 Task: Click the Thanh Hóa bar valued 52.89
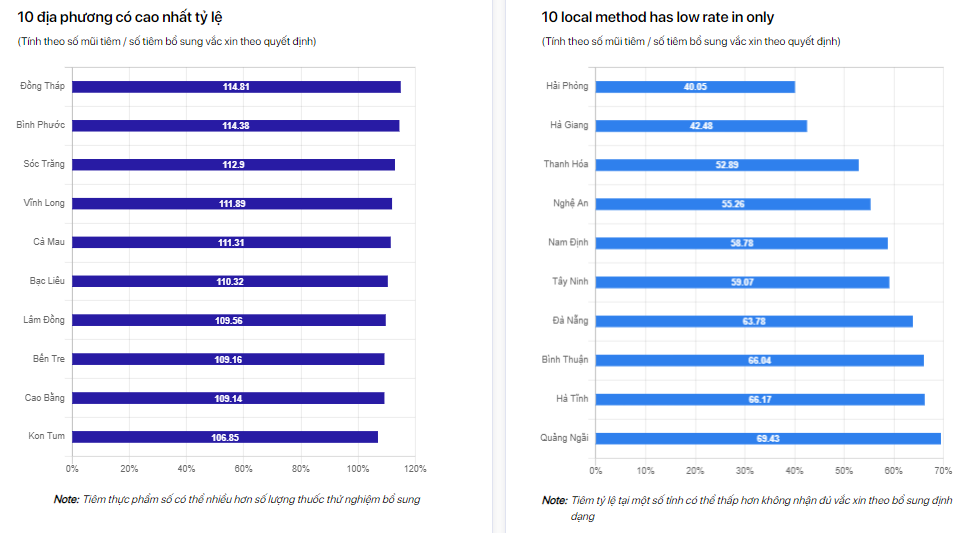[x=727, y=165]
